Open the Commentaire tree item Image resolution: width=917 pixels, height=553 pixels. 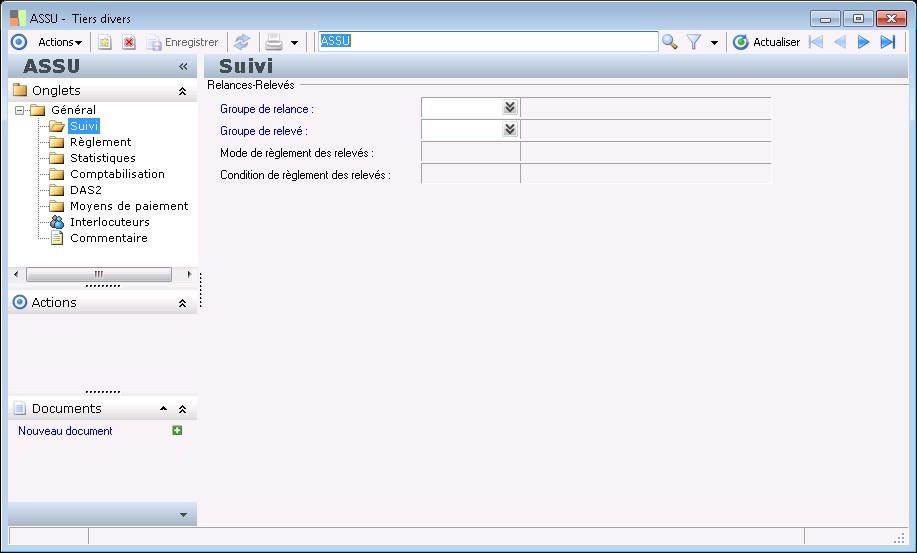pos(109,238)
